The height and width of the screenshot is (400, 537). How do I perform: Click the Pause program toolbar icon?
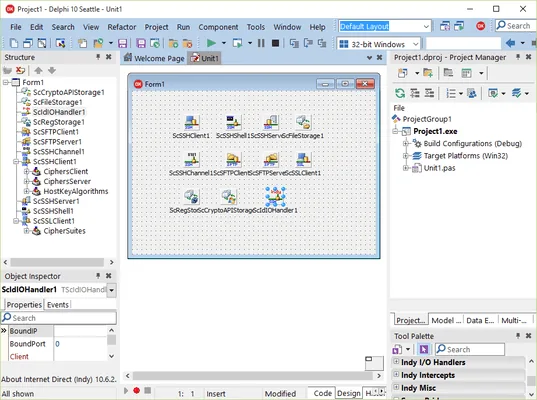261,43
